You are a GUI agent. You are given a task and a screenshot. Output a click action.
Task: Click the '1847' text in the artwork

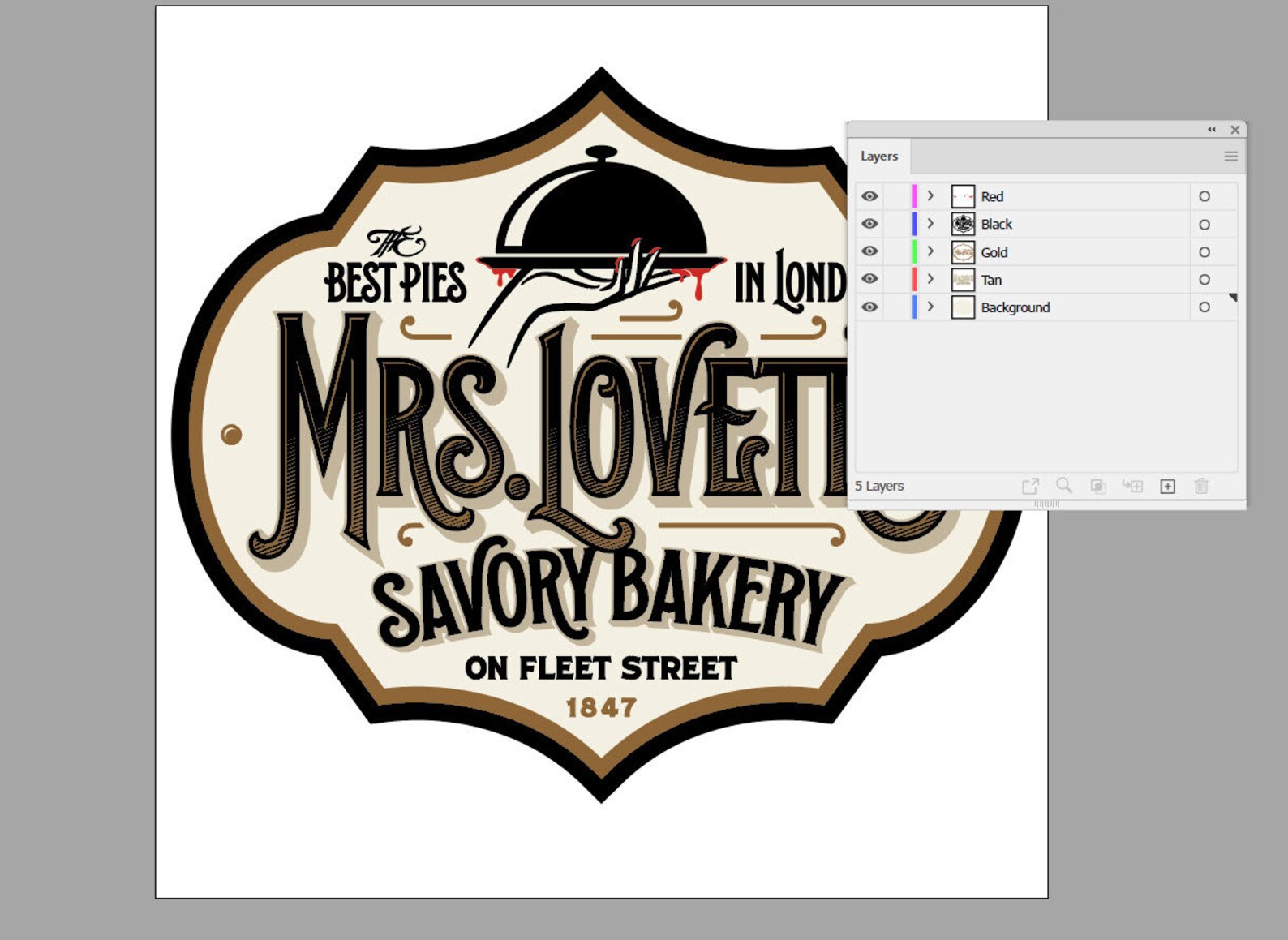[601, 708]
